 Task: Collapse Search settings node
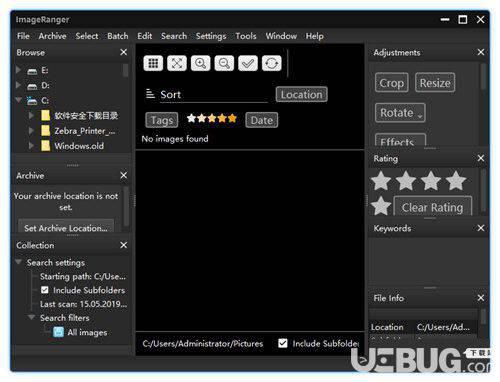pyautogui.click(x=19, y=261)
